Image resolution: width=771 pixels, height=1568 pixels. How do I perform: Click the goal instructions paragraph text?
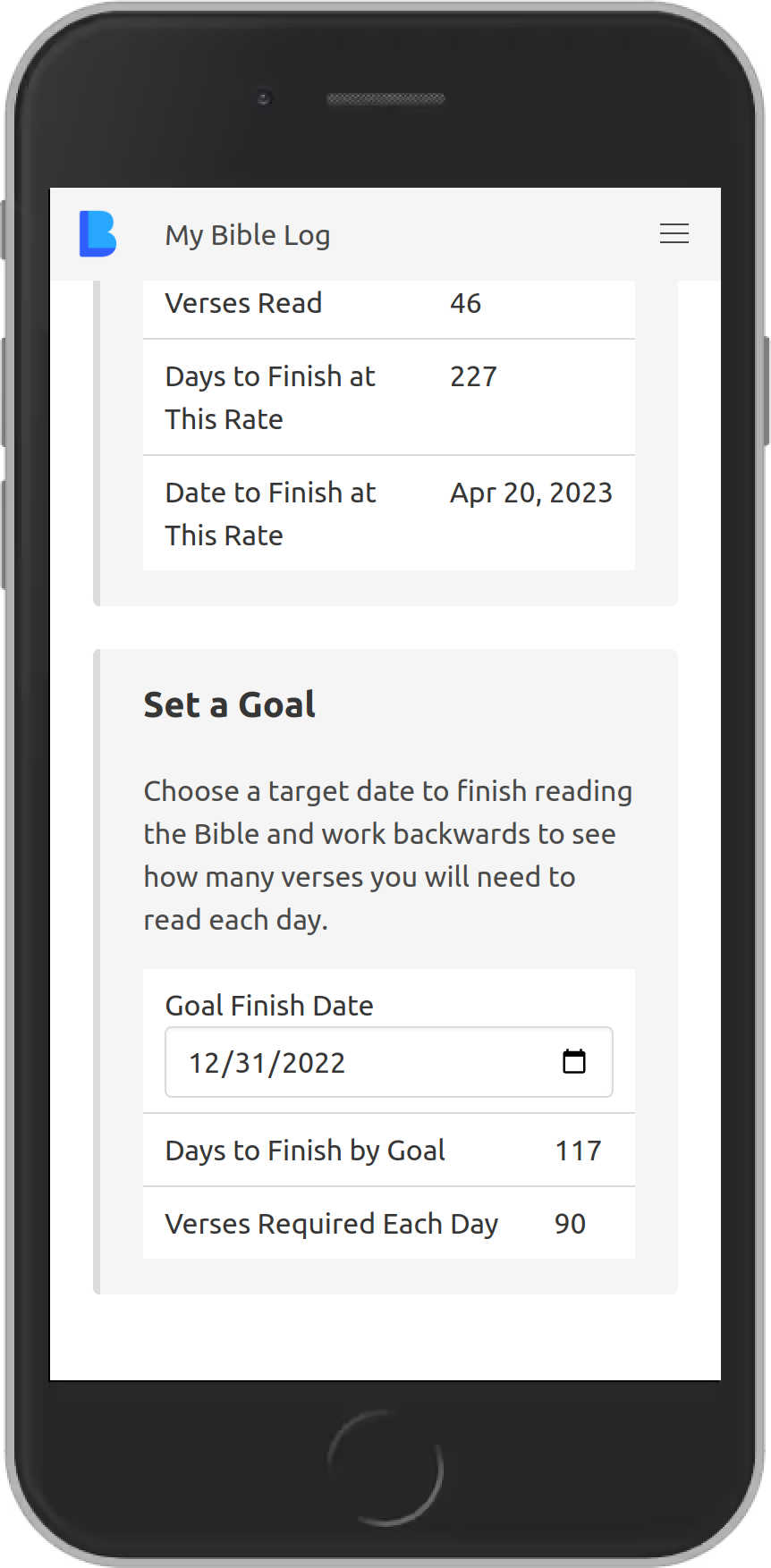point(388,855)
